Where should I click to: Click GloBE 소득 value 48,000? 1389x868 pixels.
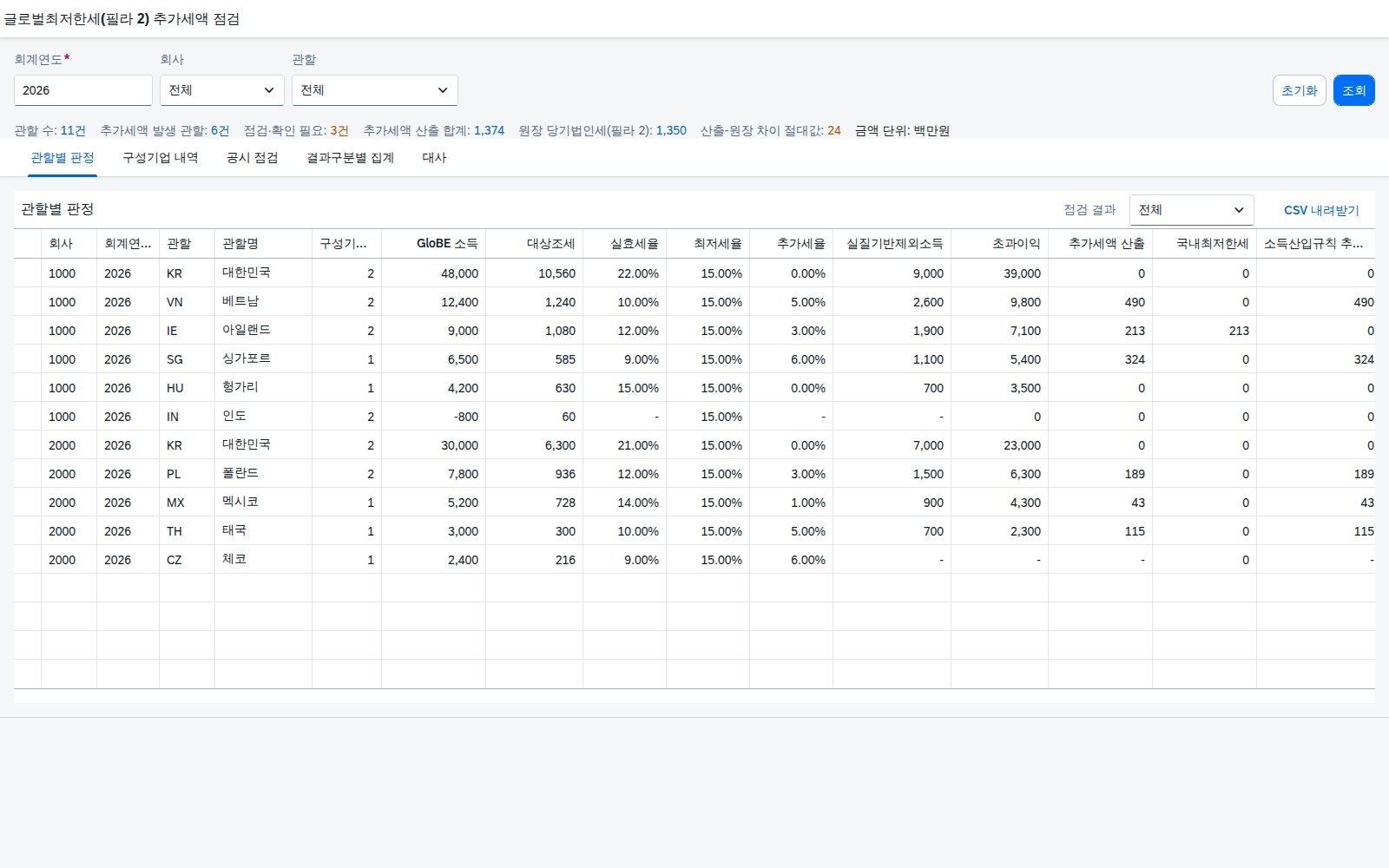434,273
